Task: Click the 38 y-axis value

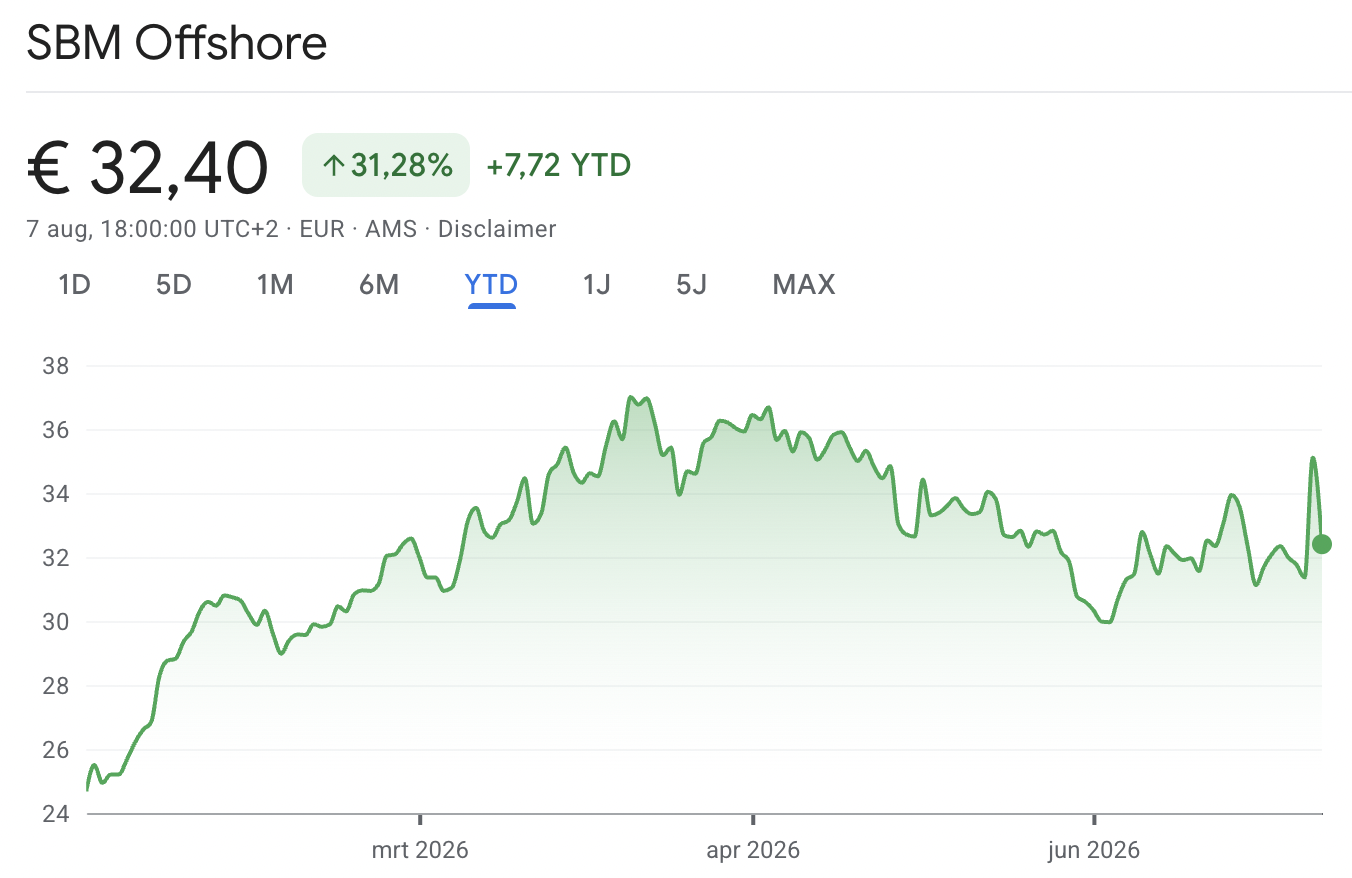Action: 55,366
